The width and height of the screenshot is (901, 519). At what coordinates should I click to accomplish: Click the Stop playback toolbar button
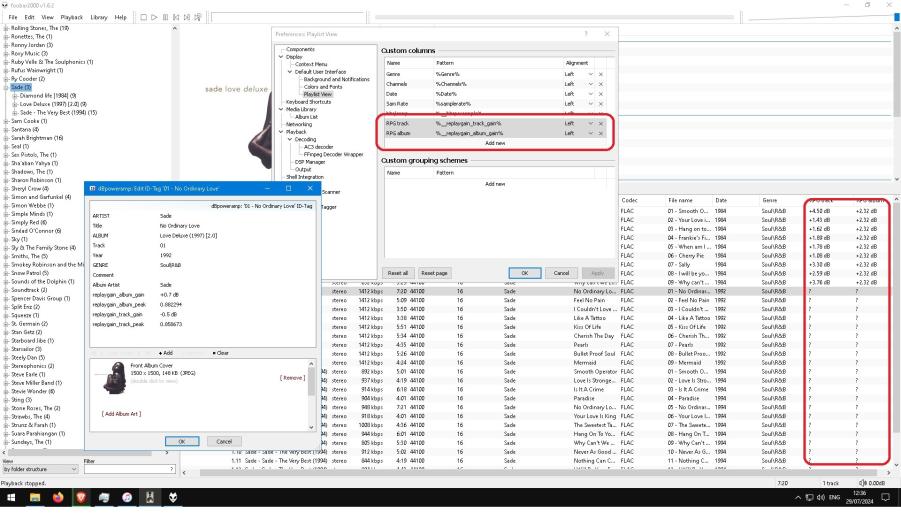(x=143, y=17)
